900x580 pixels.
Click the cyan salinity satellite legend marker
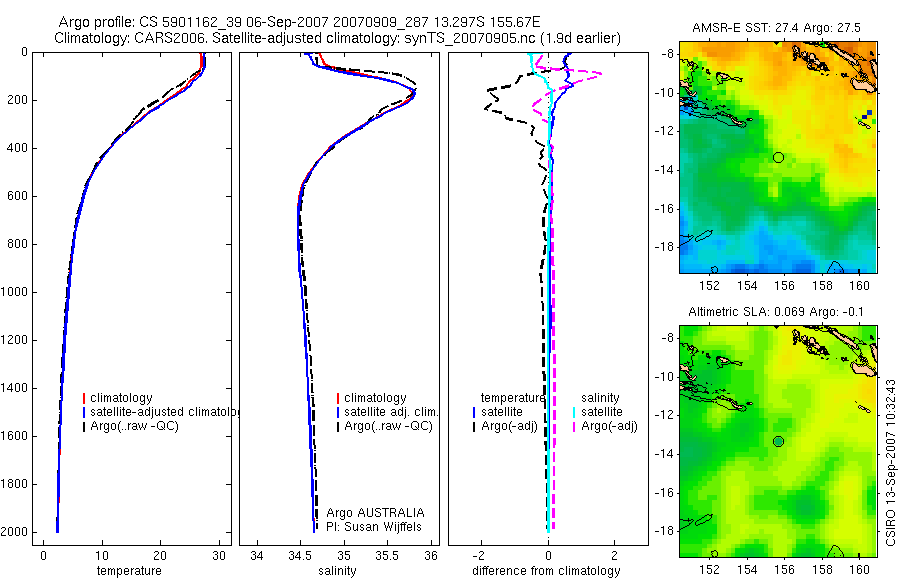tap(574, 412)
